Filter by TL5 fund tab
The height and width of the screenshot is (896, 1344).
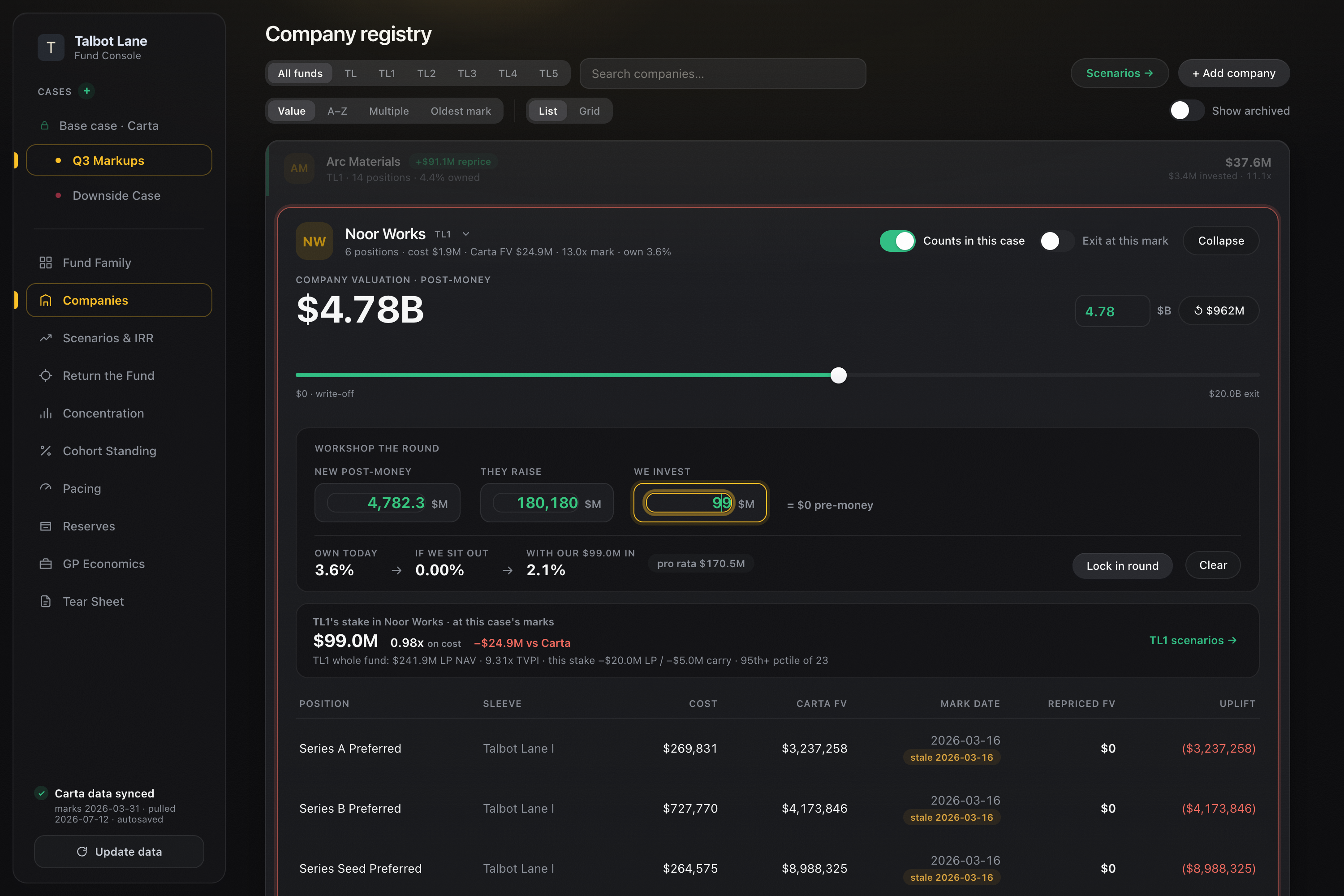548,73
